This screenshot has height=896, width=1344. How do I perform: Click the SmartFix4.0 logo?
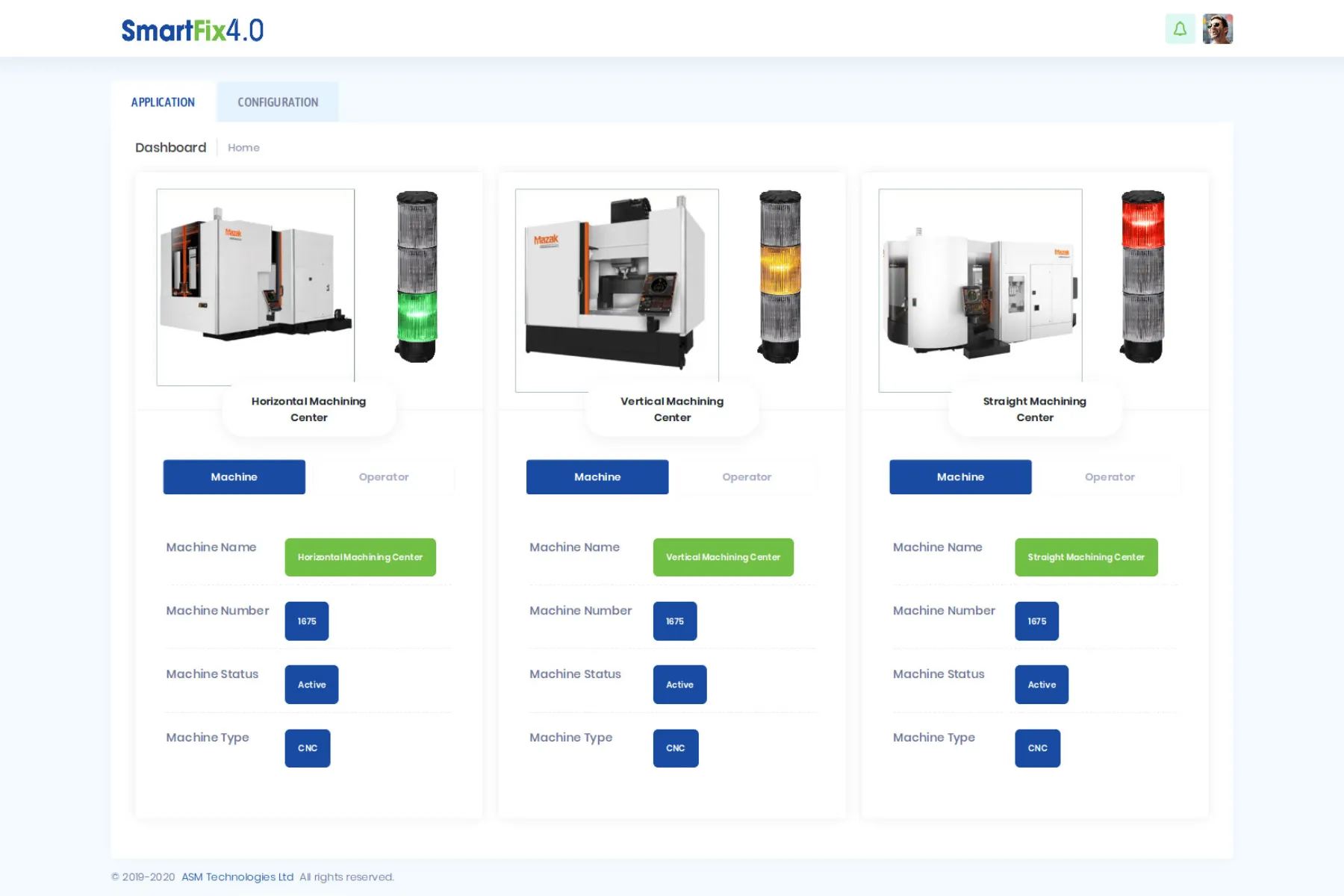193,31
